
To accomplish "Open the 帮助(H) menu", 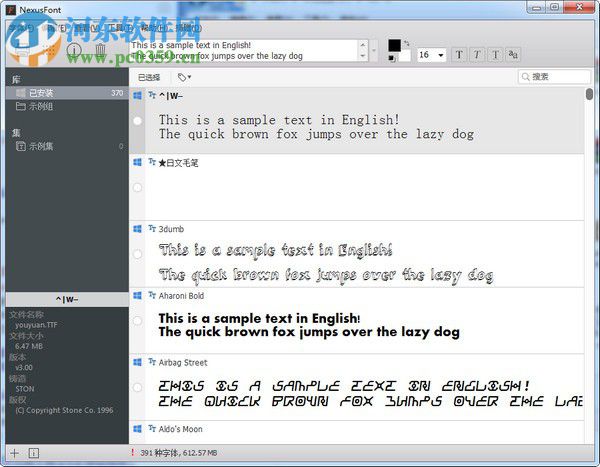I will point(154,28).
